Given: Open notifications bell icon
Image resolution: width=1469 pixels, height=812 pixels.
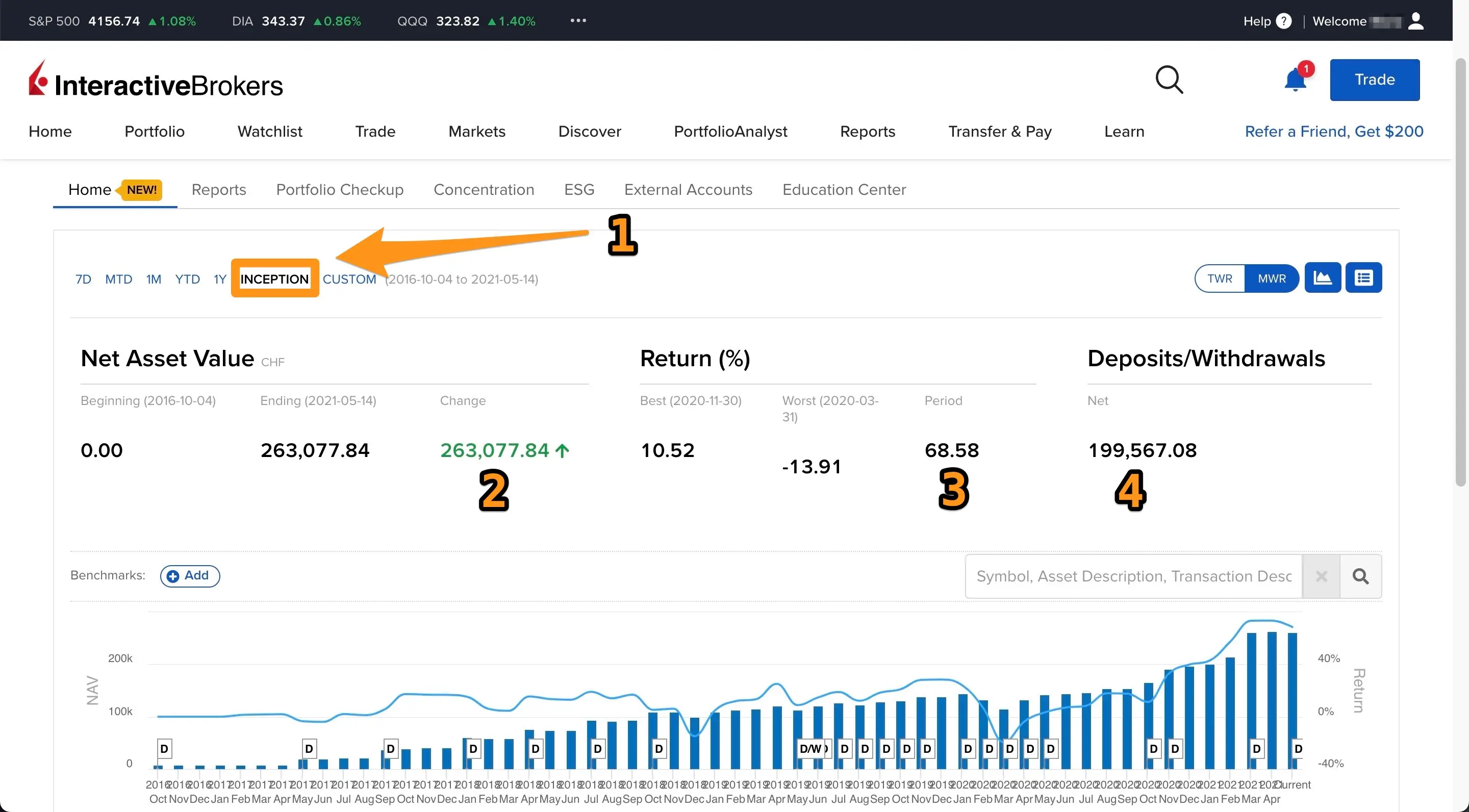Looking at the screenshot, I should (x=1296, y=79).
